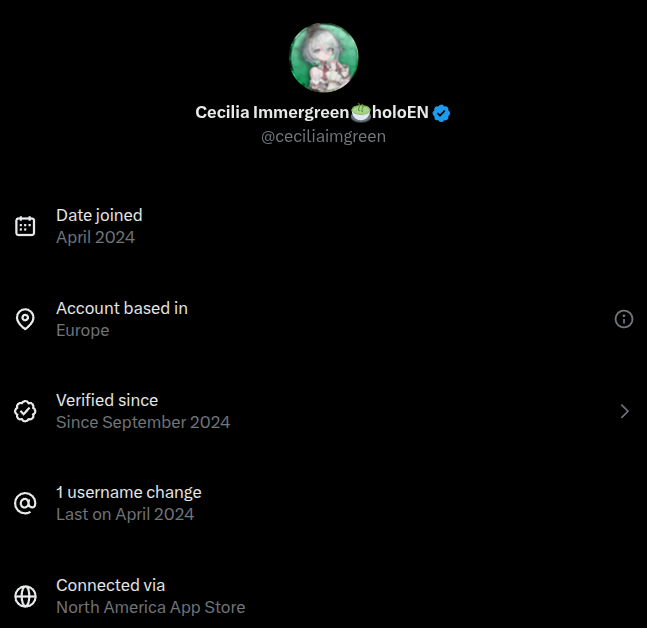Click the North America App Store text
Image resolution: width=647 pixels, height=628 pixels.
[x=150, y=607]
